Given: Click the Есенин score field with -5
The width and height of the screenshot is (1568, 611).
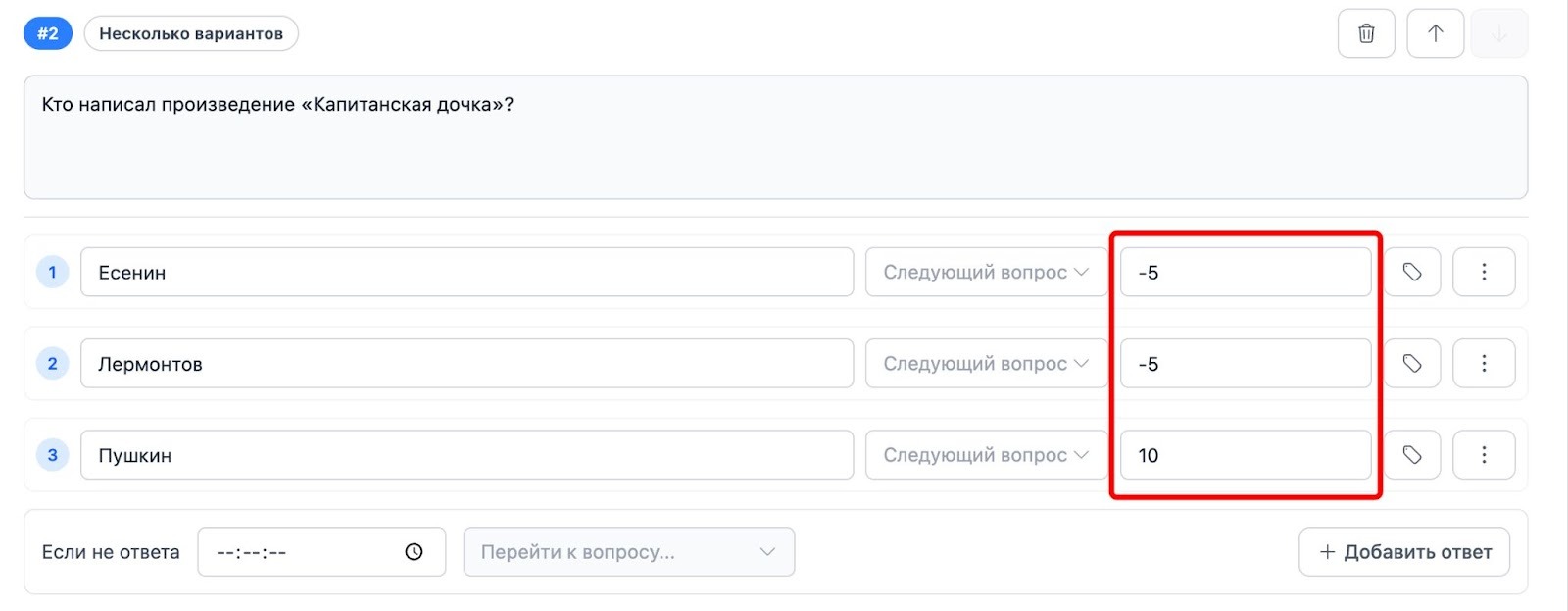Looking at the screenshot, I should point(1245,272).
